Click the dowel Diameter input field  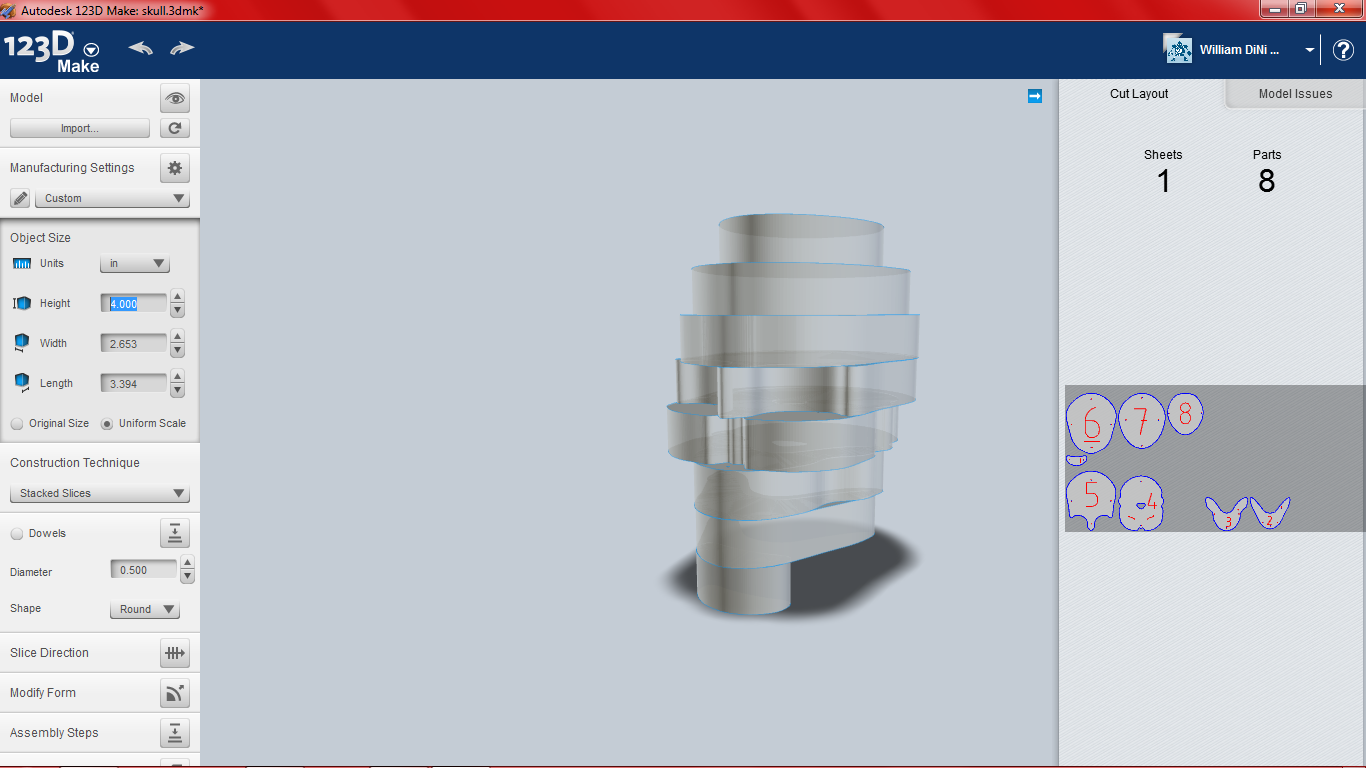click(x=144, y=570)
